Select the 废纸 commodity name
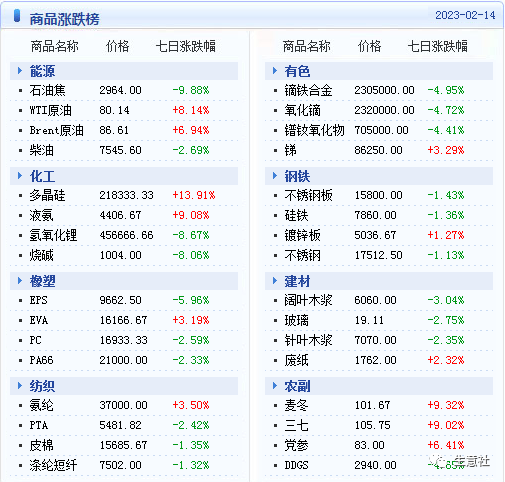This screenshot has width=505, height=482. pyautogui.click(x=296, y=360)
